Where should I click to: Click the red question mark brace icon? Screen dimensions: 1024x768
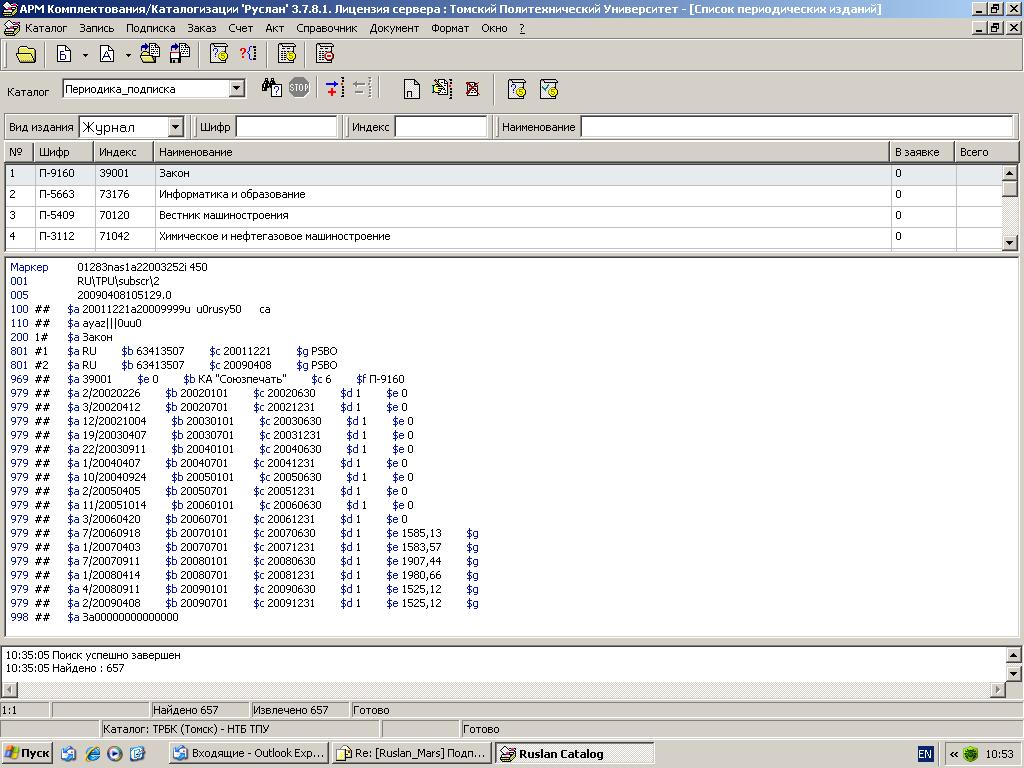[247, 54]
